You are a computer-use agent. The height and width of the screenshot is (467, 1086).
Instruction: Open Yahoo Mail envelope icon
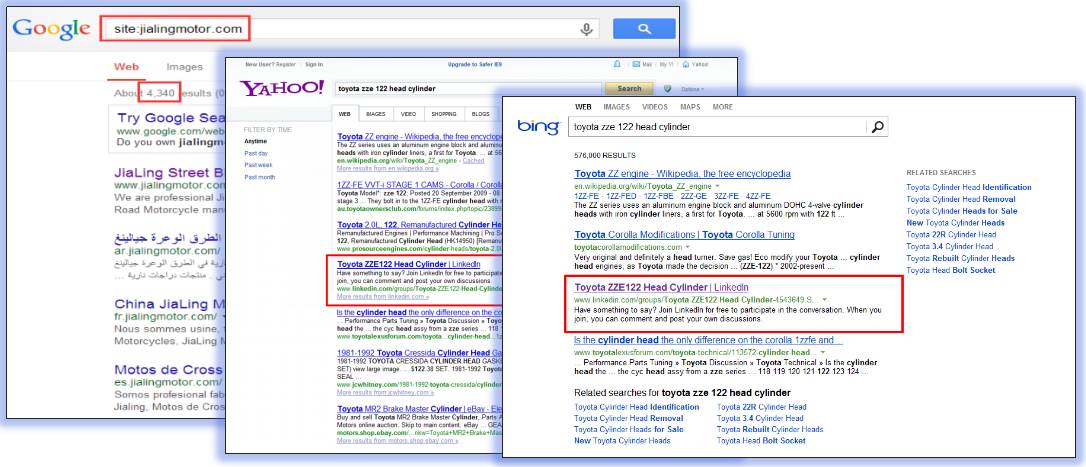click(636, 64)
